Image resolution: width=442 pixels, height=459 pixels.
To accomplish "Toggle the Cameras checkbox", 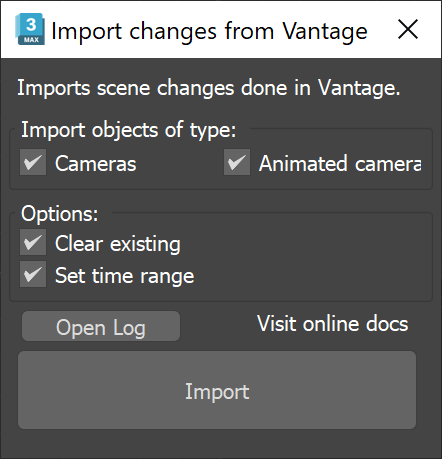I will click(x=33, y=162).
